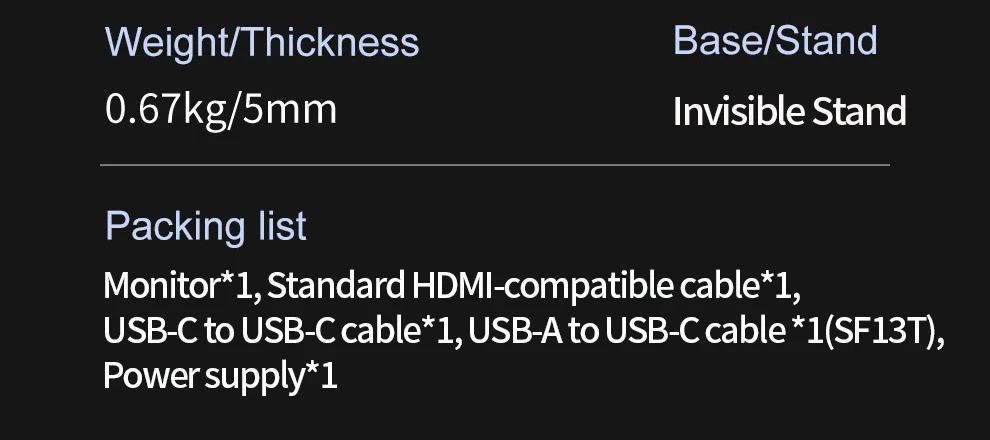Click the Invisible Stand text
Image resolution: width=990 pixels, height=440 pixels.
click(x=790, y=111)
